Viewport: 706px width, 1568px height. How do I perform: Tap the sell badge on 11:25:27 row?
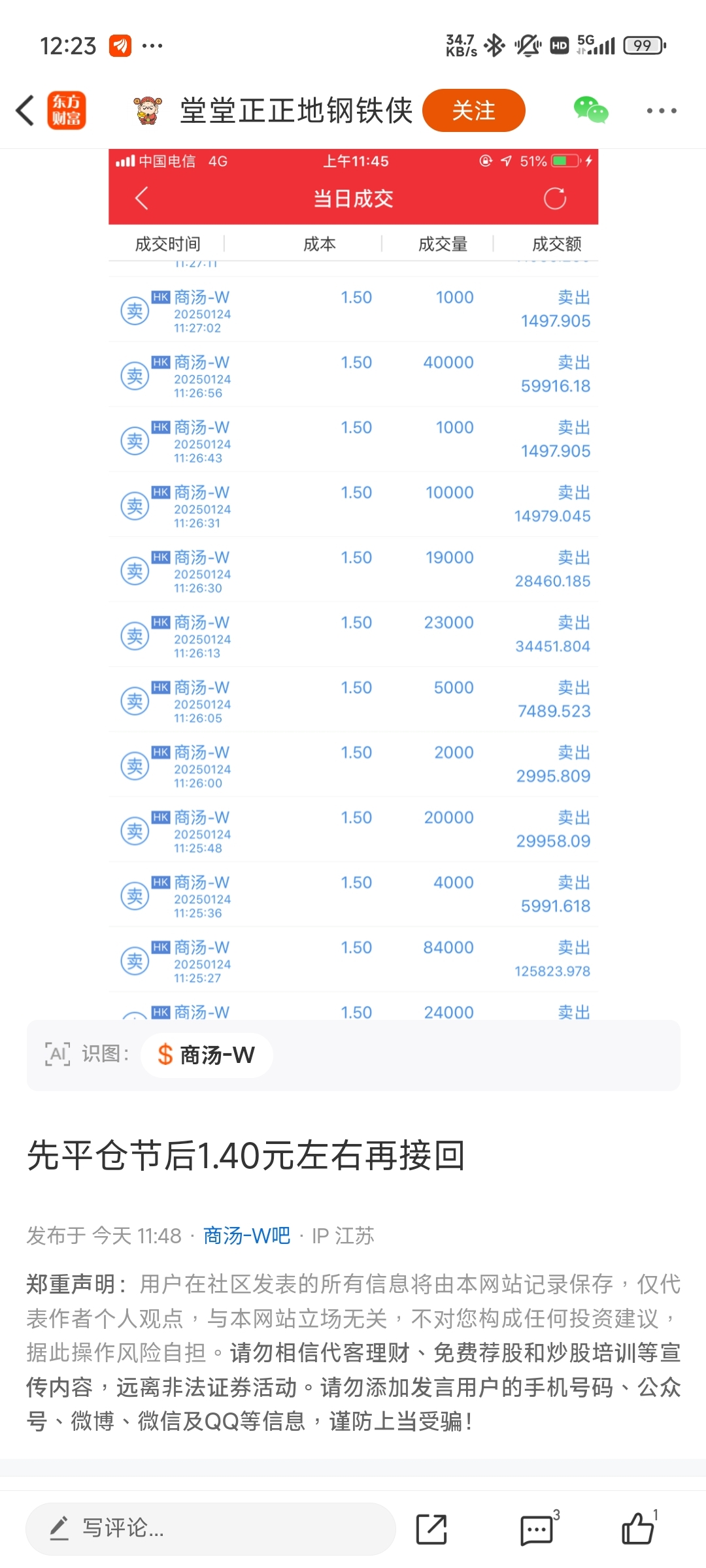[x=135, y=961]
